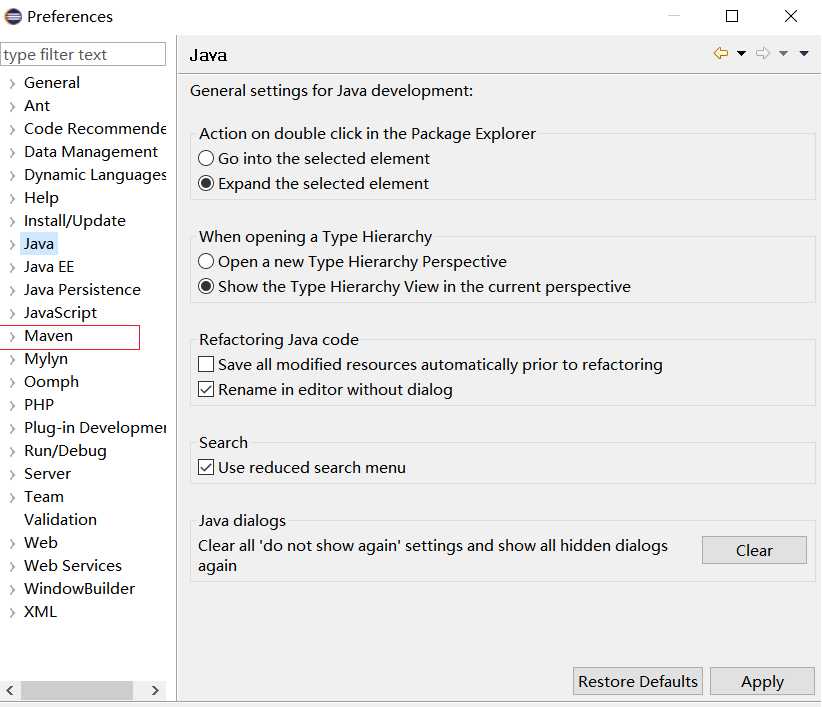Select Data Management category

[x=91, y=151]
